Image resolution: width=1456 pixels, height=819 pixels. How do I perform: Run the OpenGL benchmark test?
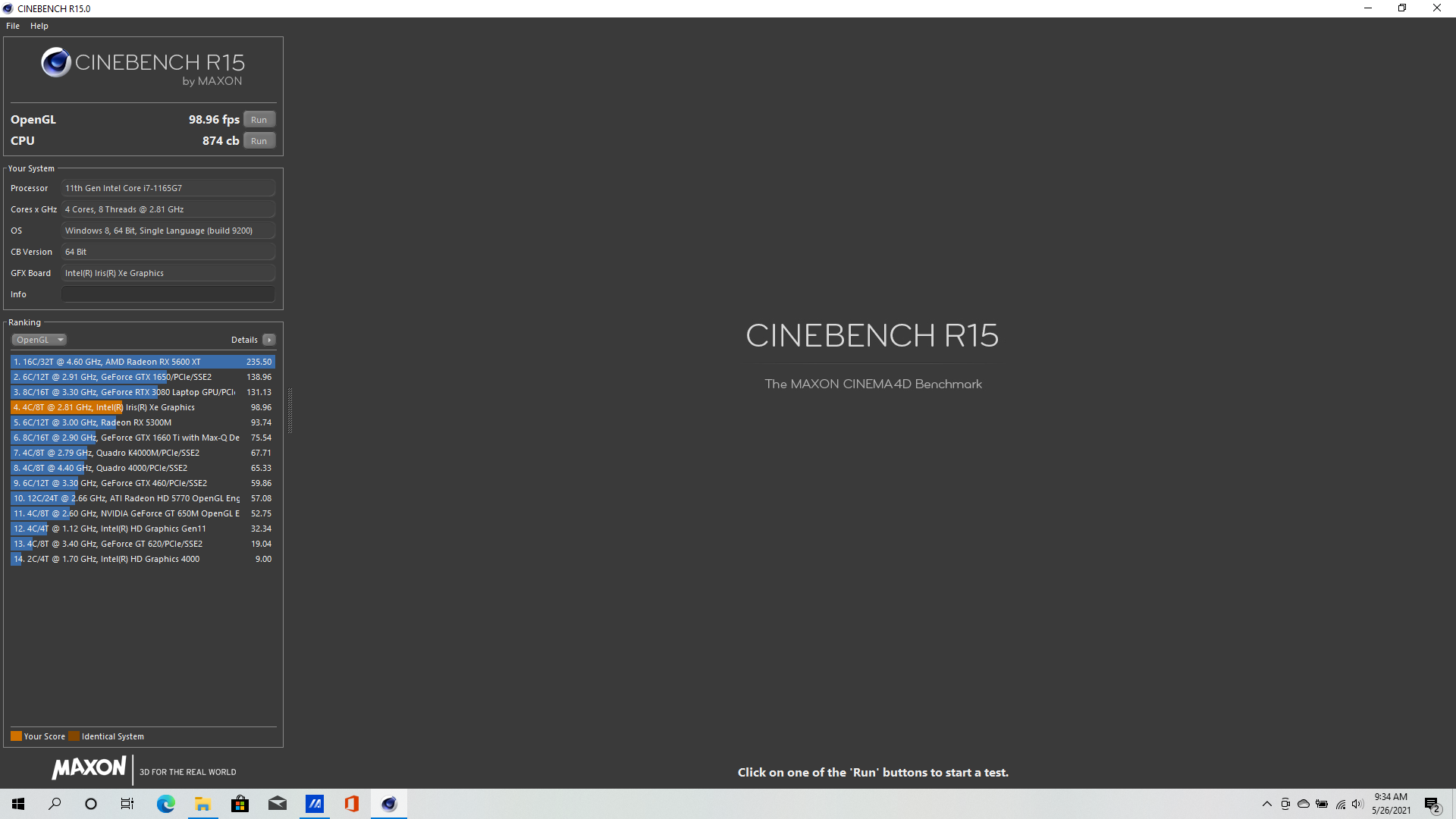click(x=259, y=120)
